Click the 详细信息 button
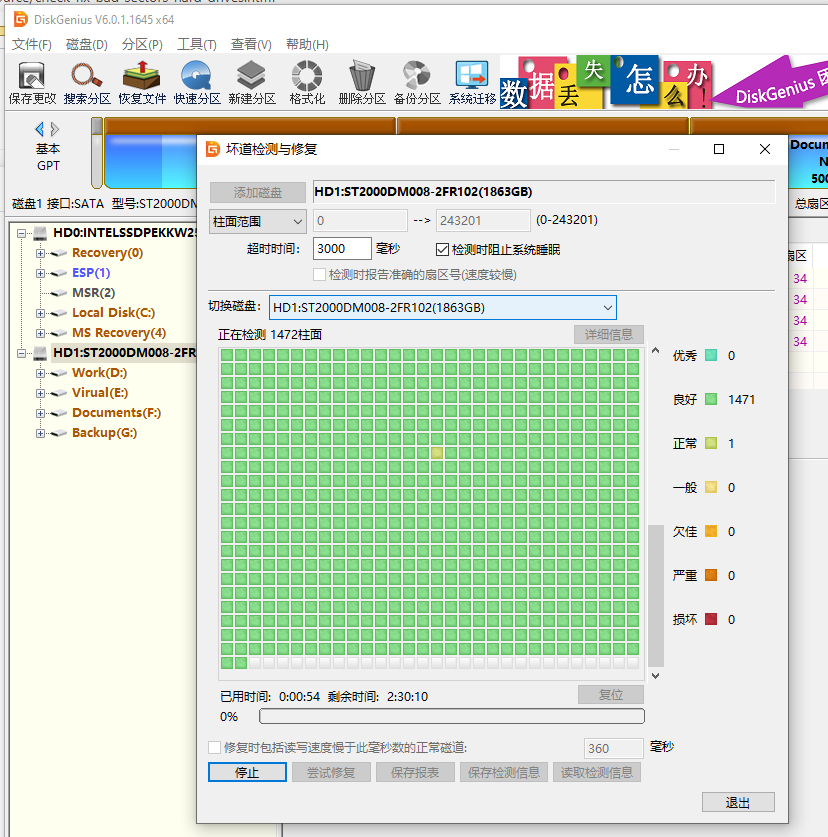The height and width of the screenshot is (837, 828). point(609,335)
